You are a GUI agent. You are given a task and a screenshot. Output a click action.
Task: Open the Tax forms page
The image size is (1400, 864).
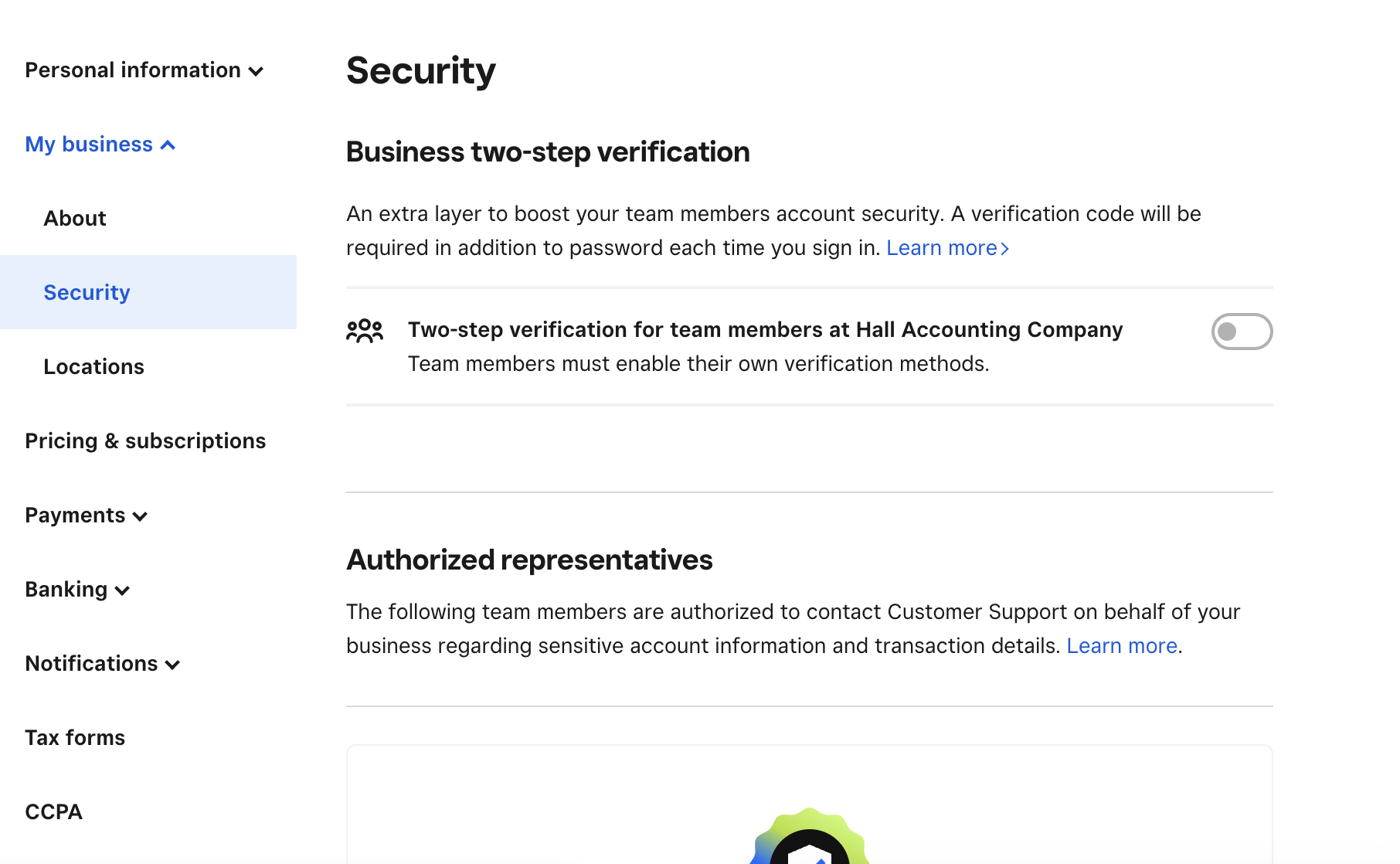coord(74,737)
